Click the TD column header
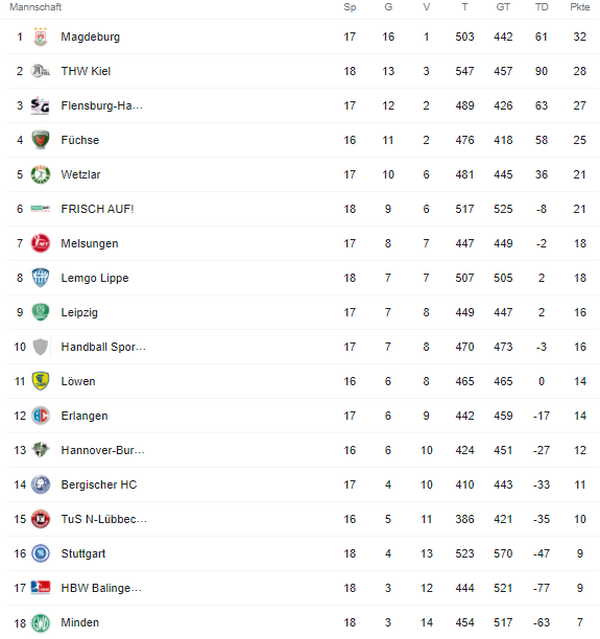The height and width of the screenshot is (639, 600). 541,7
